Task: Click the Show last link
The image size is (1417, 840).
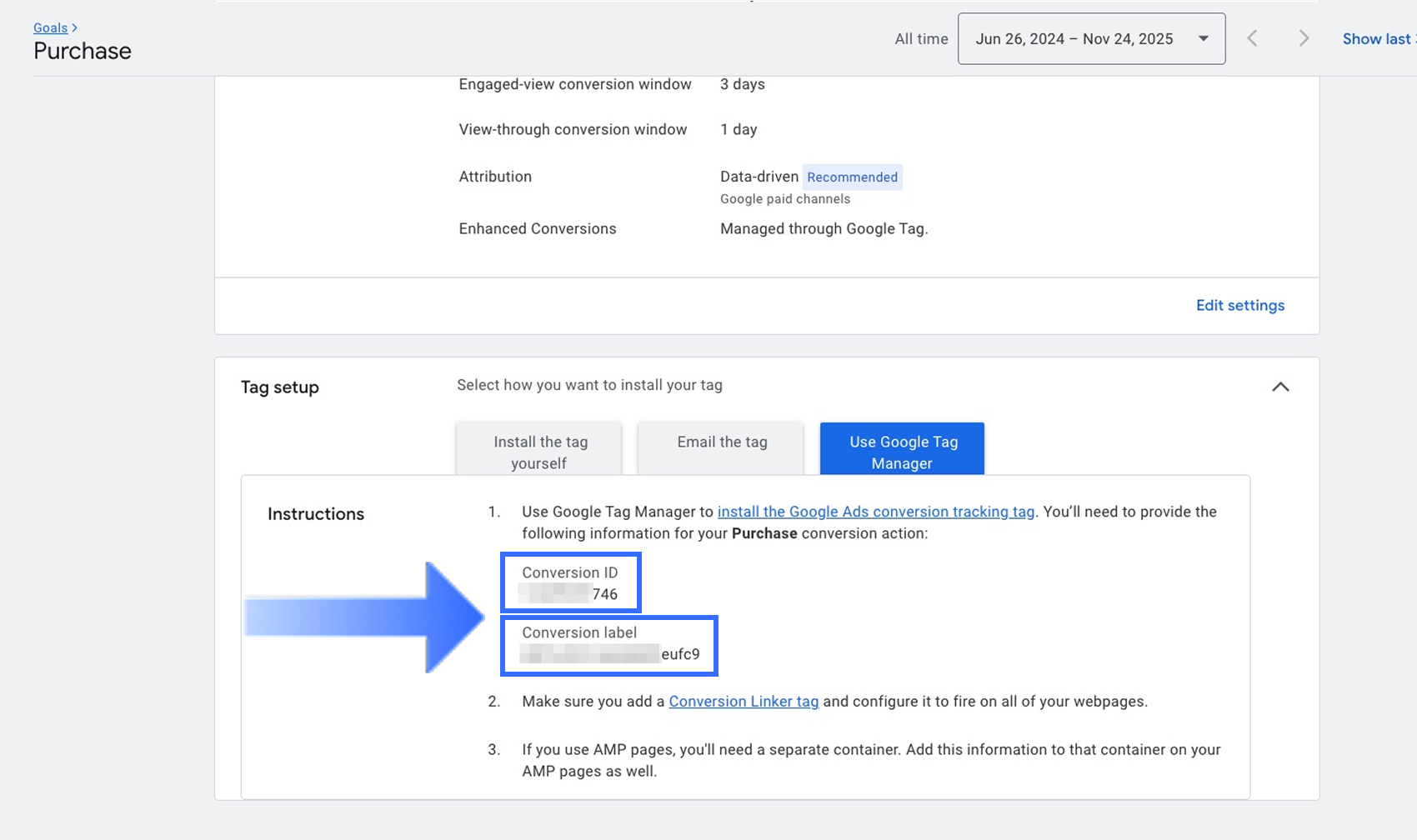Action: [x=1377, y=39]
